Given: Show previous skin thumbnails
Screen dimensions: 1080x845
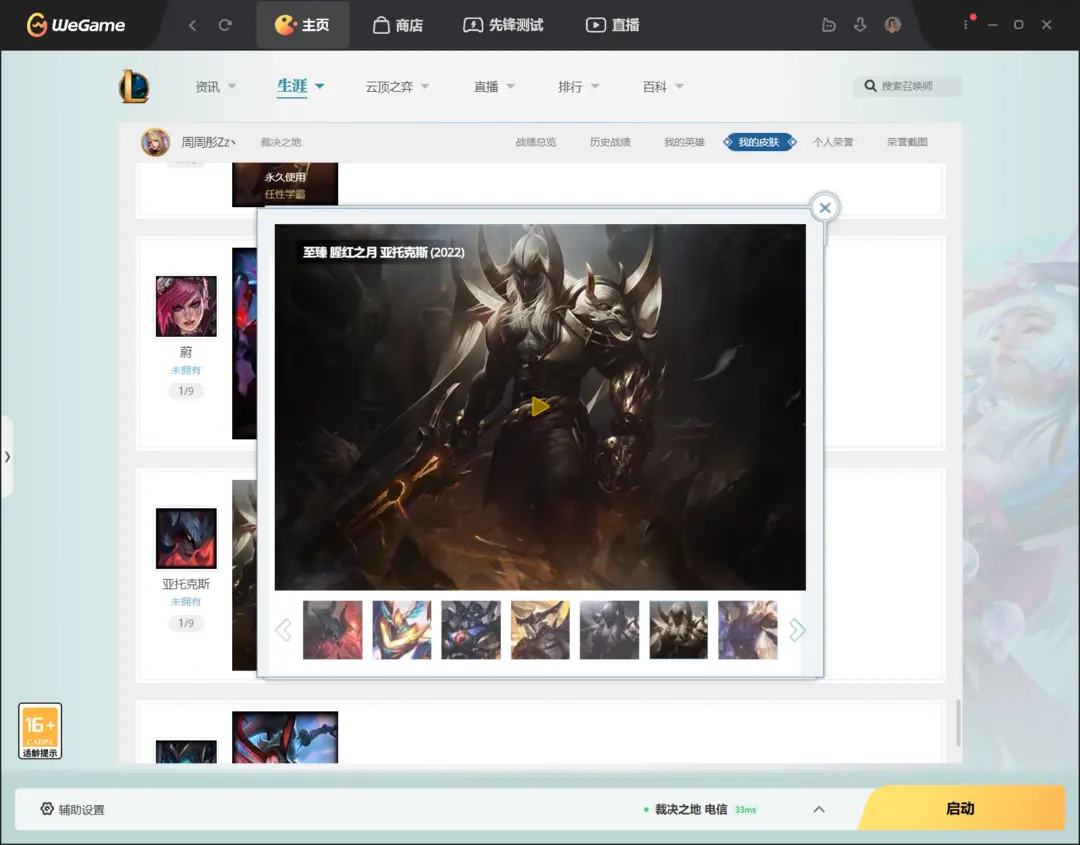Looking at the screenshot, I should tap(283, 629).
